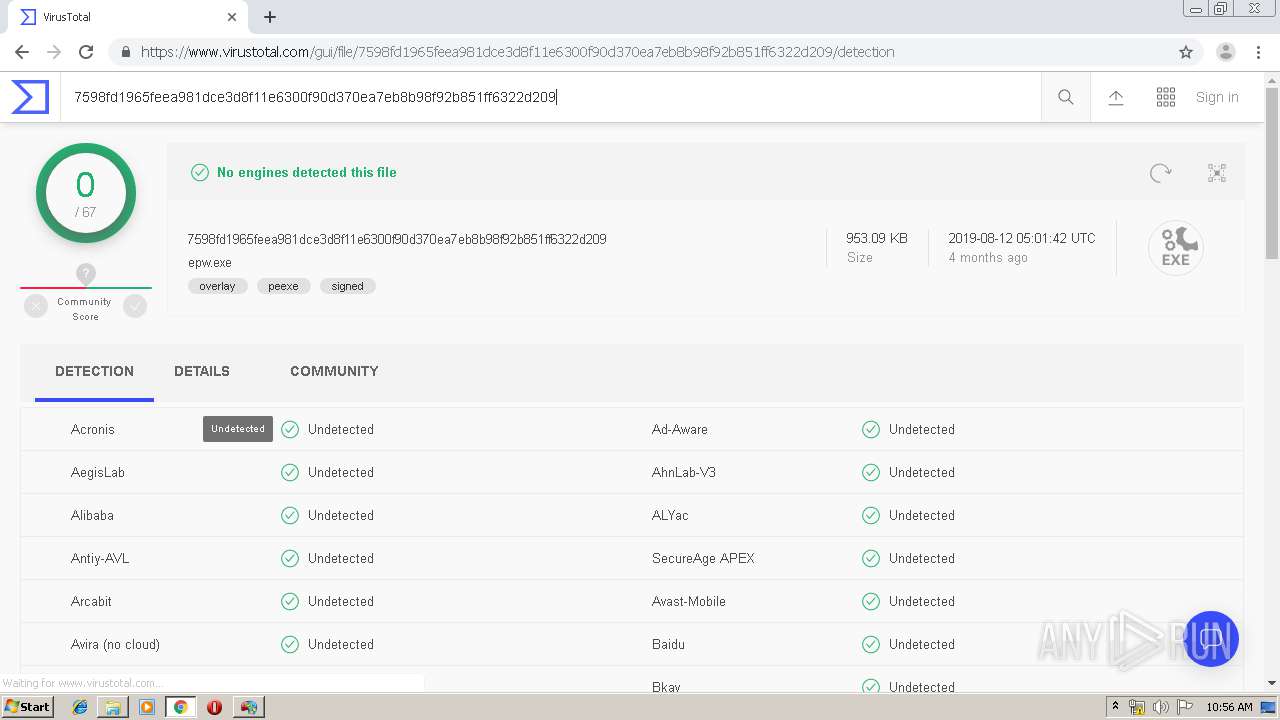
Task: Open the file explorer taskbar icon
Action: [113, 707]
